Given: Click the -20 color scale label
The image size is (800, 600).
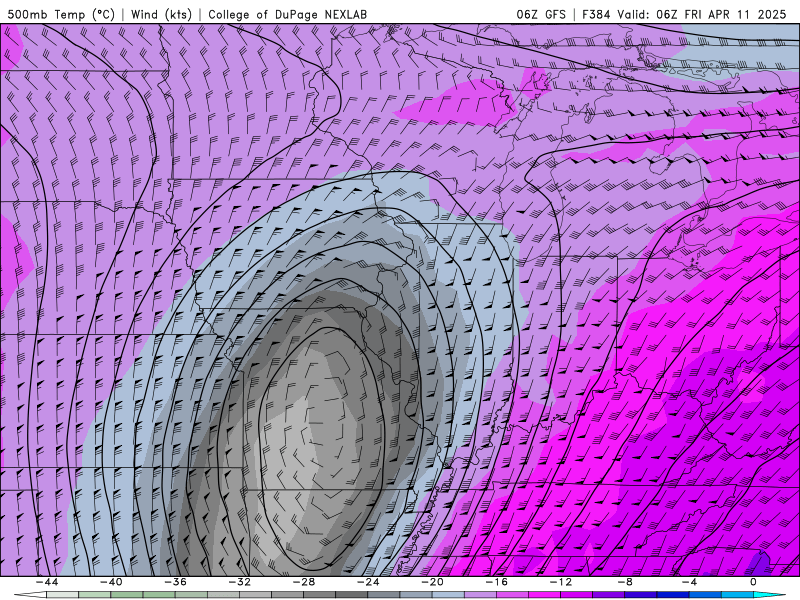Looking at the screenshot, I should tap(433, 582).
